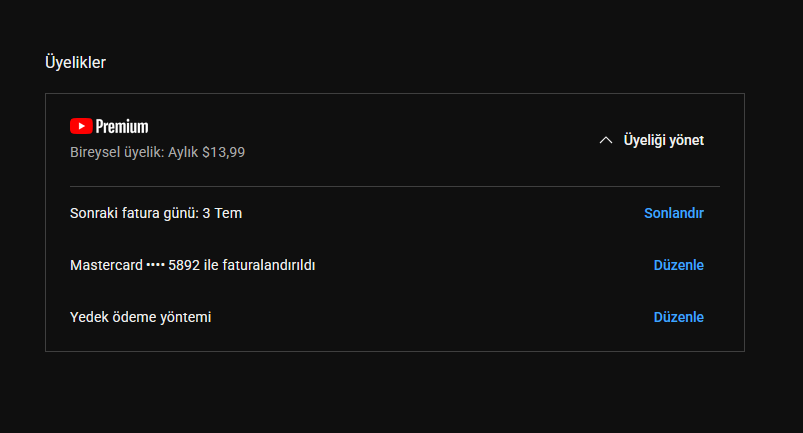Click "Sonlandır" to cancel the membership

coord(674,213)
